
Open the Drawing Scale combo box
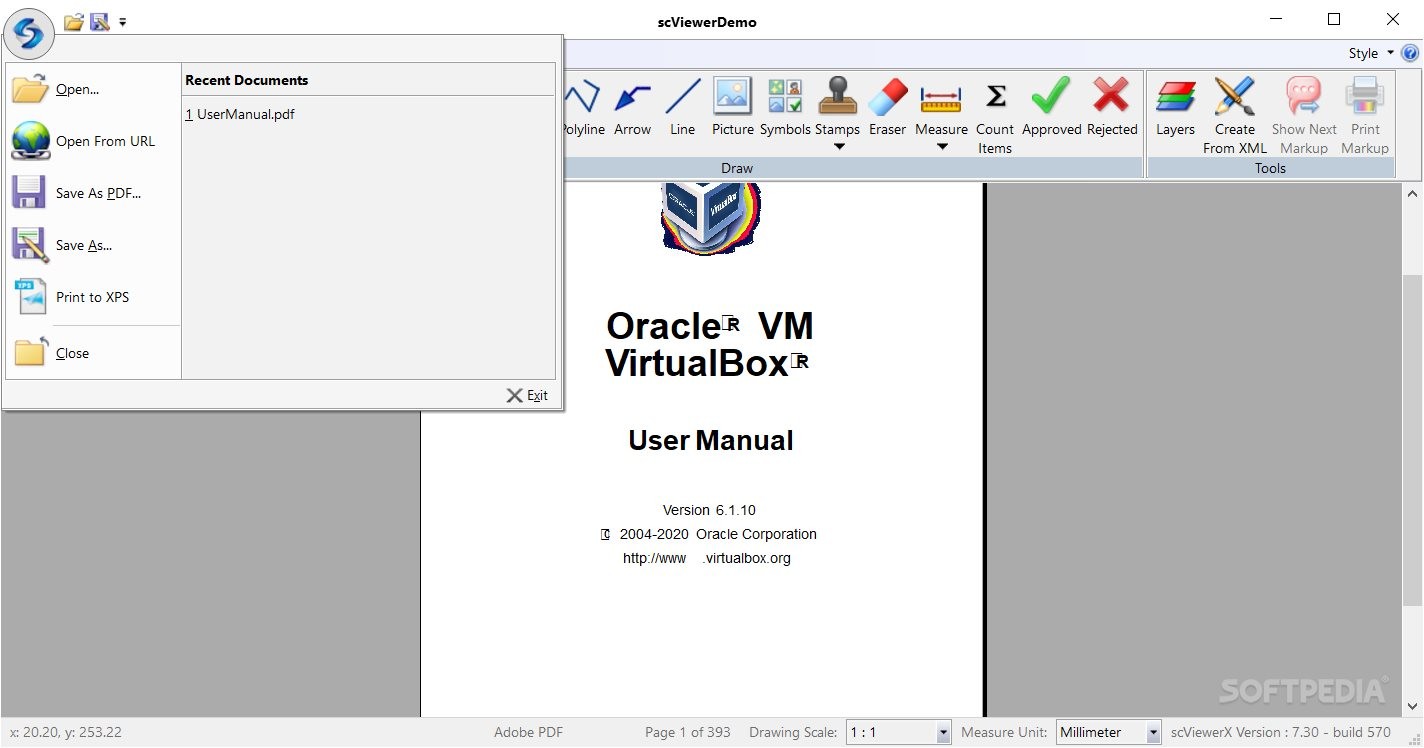pyautogui.click(x=898, y=732)
